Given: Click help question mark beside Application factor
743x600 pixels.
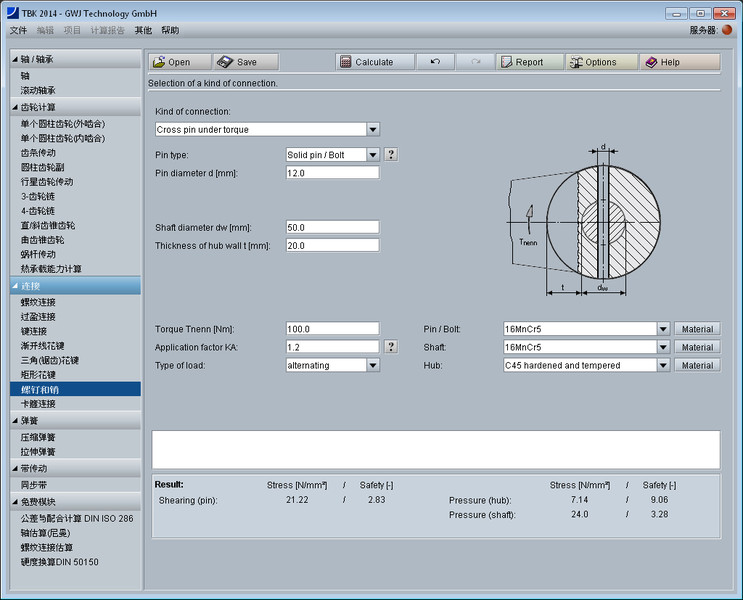Looking at the screenshot, I should coord(391,347).
